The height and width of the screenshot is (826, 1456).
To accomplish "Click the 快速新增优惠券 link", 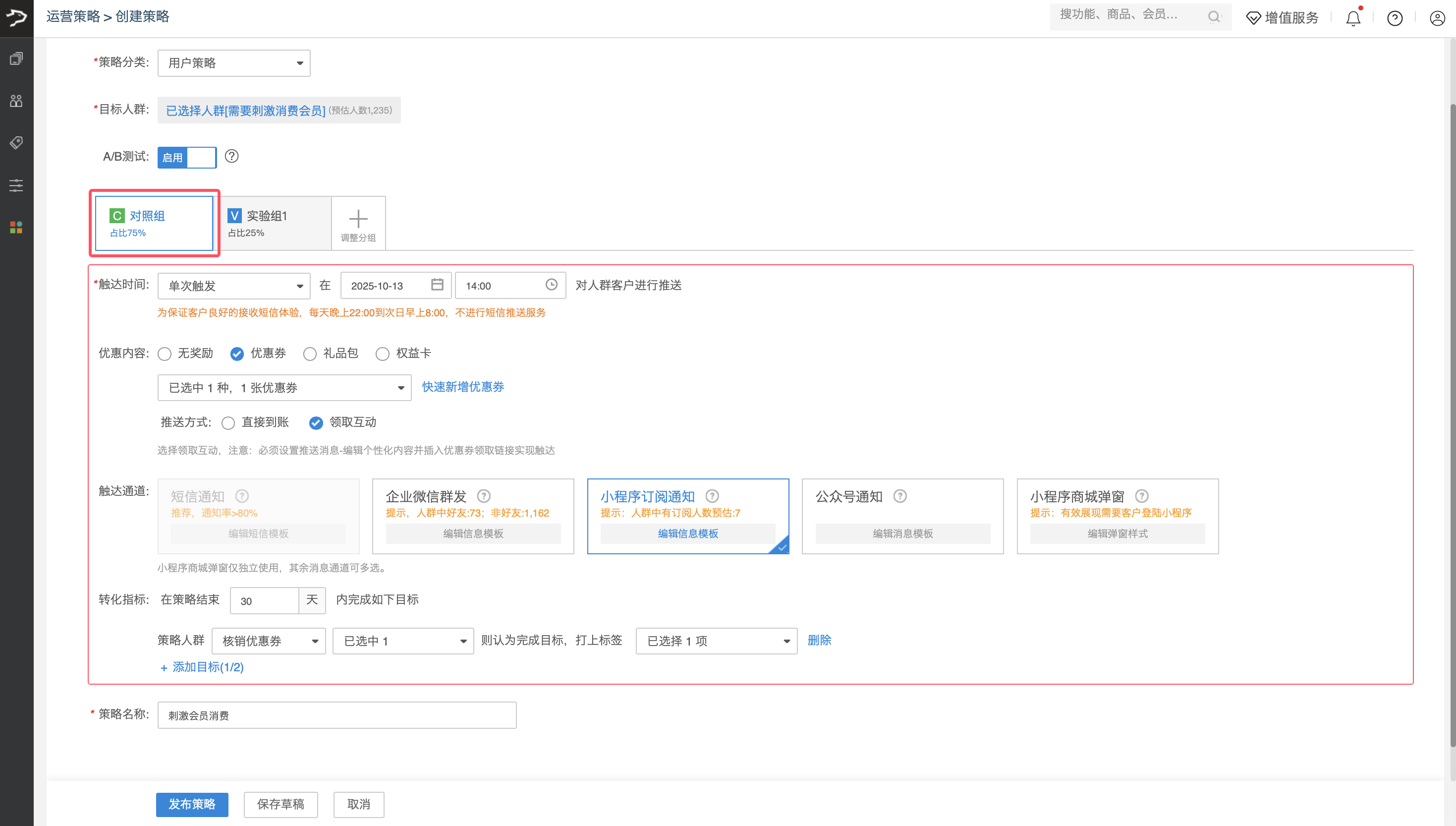I will (x=463, y=387).
